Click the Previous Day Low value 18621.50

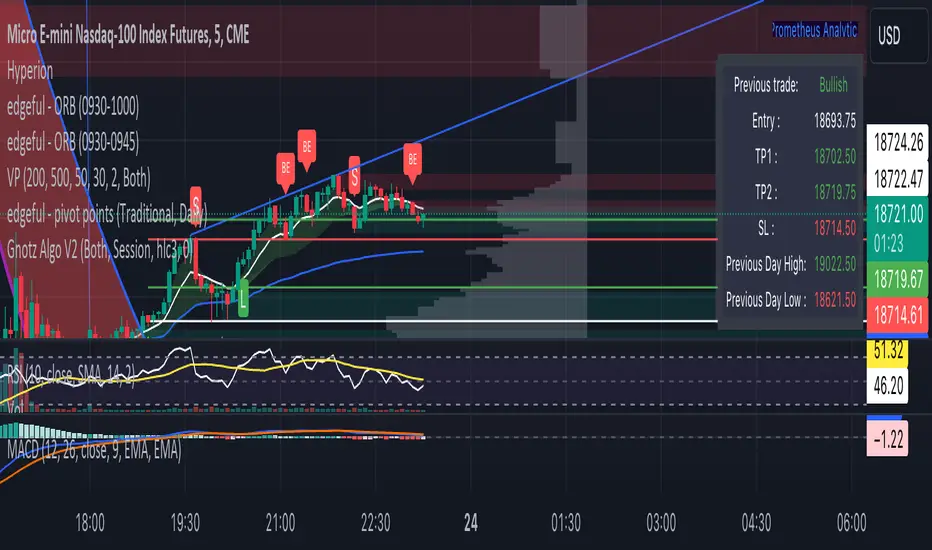[835, 299]
